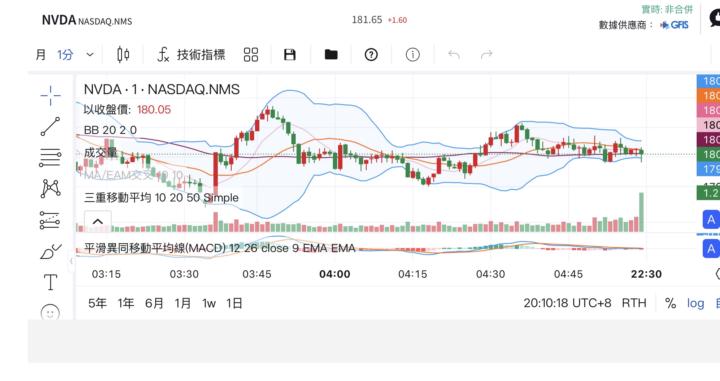
Task: Set range to 5年
Action: pyautogui.click(x=97, y=303)
